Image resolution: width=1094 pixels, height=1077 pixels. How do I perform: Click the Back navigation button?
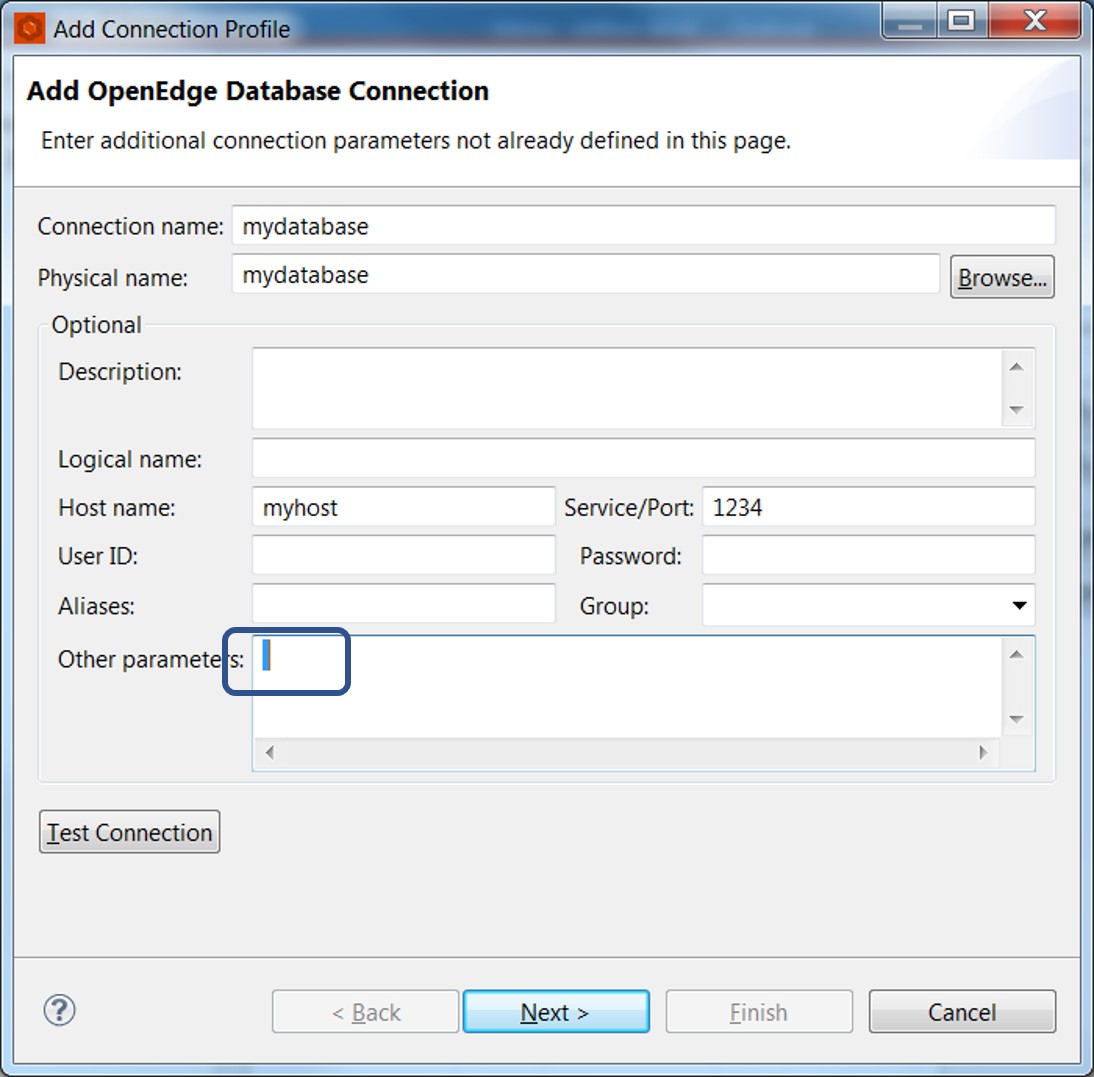point(364,1011)
